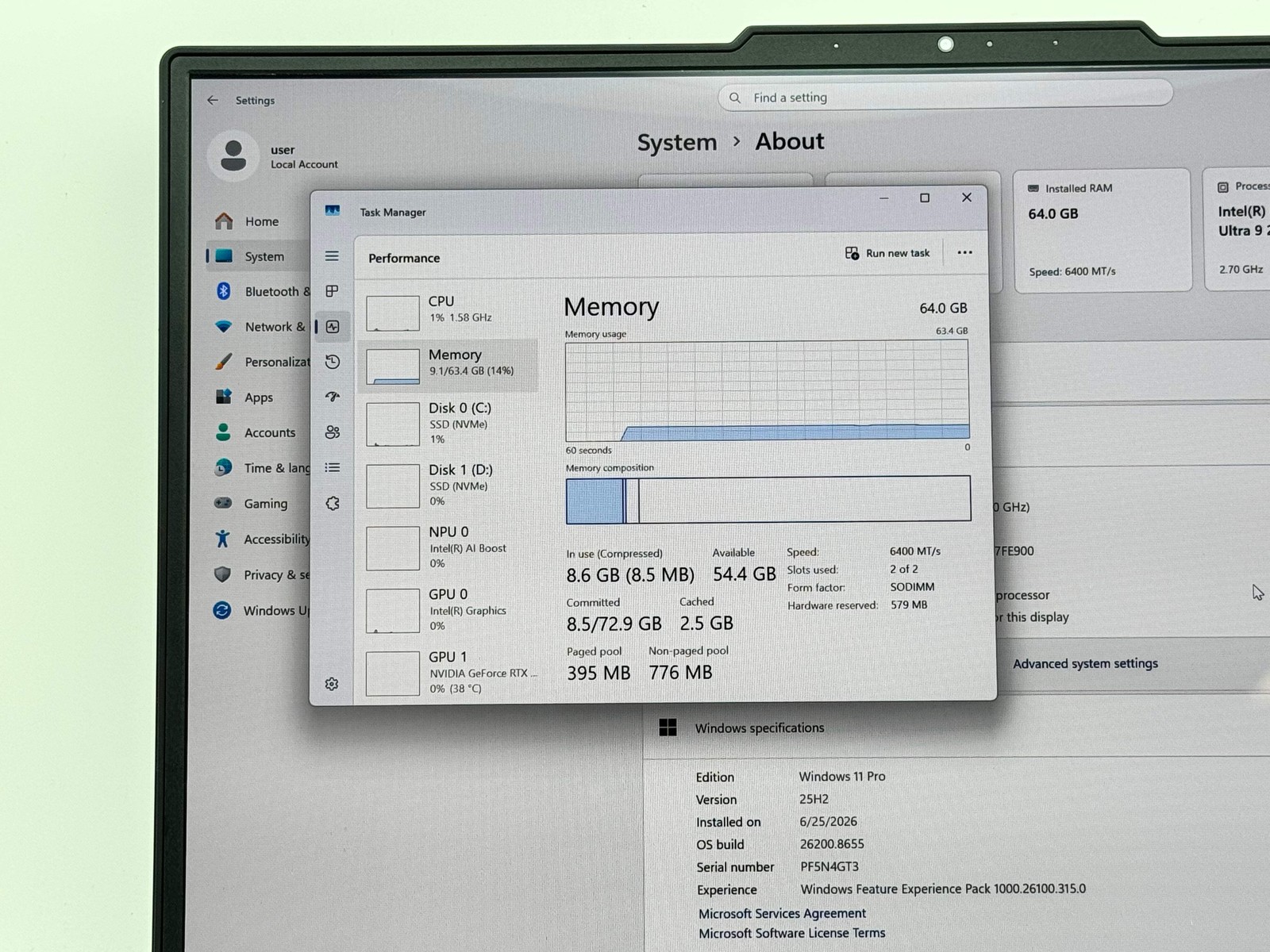The height and width of the screenshot is (952, 1270).
Task: Click the Processor Intel Ultra 9 card
Action: pos(1238,230)
